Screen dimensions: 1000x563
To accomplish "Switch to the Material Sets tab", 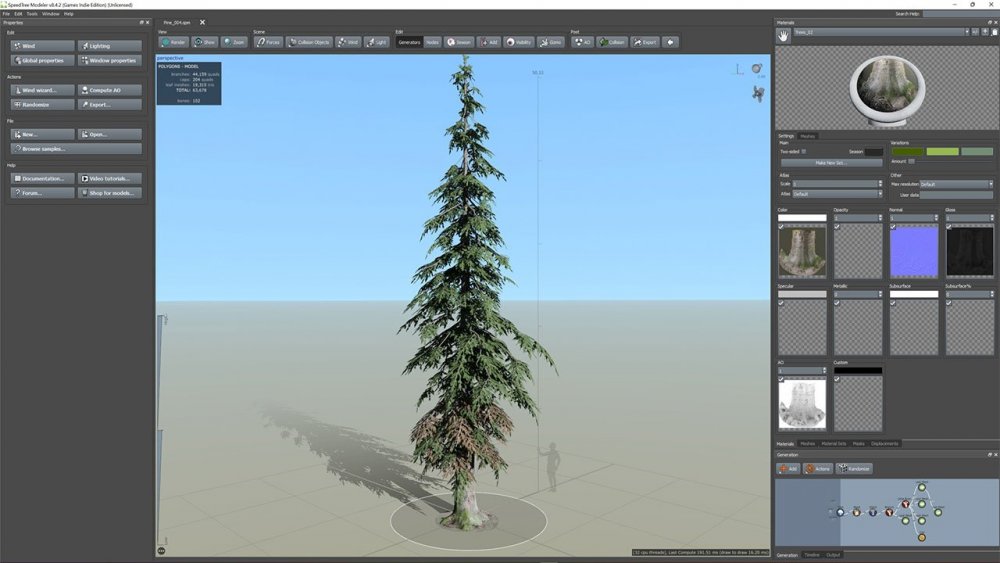I will click(834, 444).
